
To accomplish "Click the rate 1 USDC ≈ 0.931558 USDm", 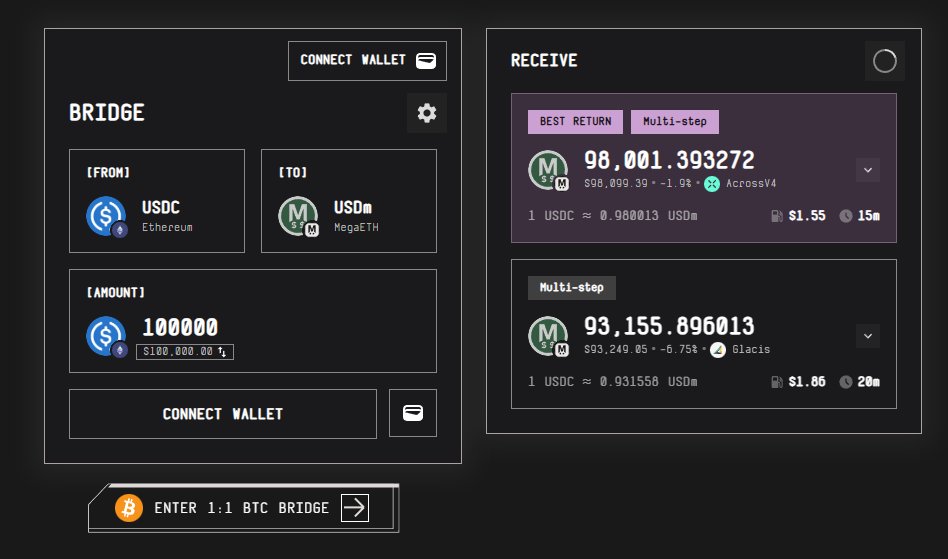I will click(612, 382).
